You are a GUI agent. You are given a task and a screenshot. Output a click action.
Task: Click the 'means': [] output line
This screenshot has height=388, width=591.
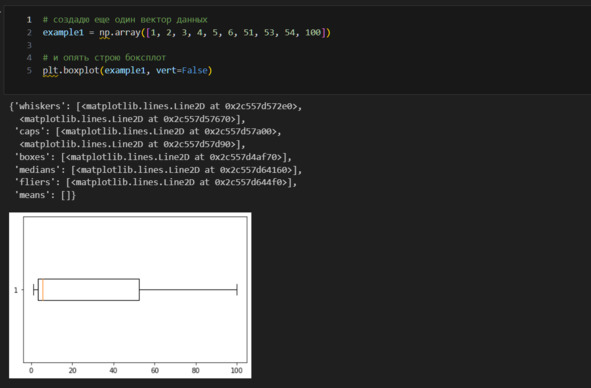[45, 195]
